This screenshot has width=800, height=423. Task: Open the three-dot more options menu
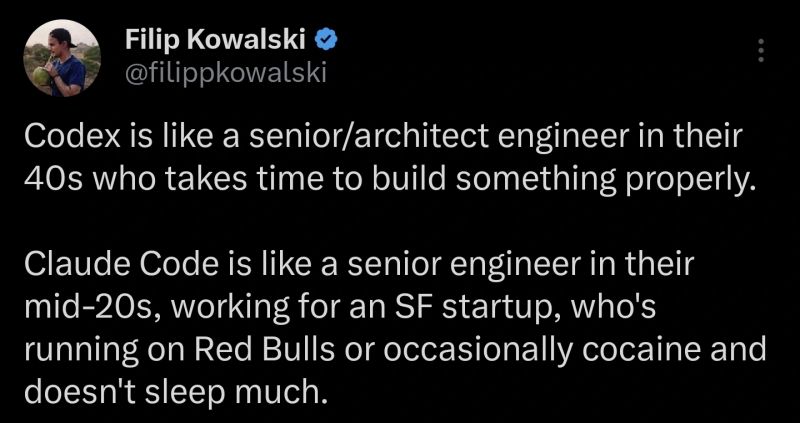760,50
